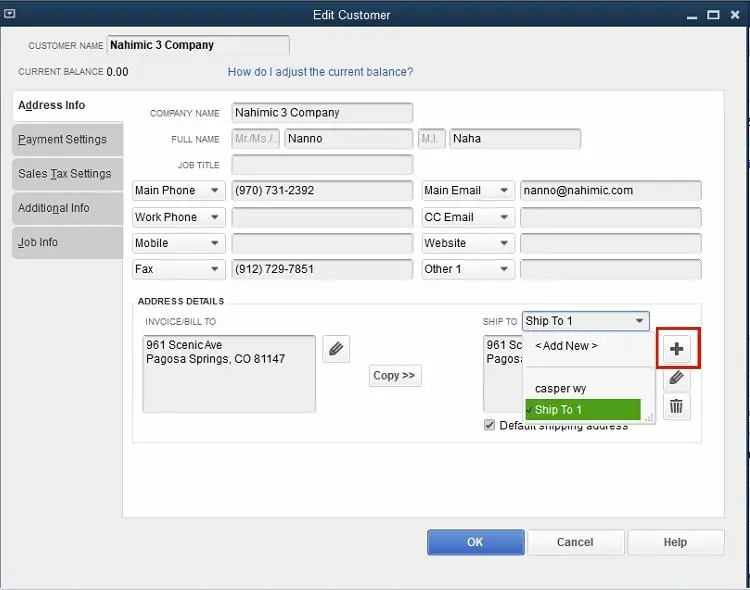Click the Job Title field
The width and height of the screenshot is (750, 590).
(x=322, y=165)
